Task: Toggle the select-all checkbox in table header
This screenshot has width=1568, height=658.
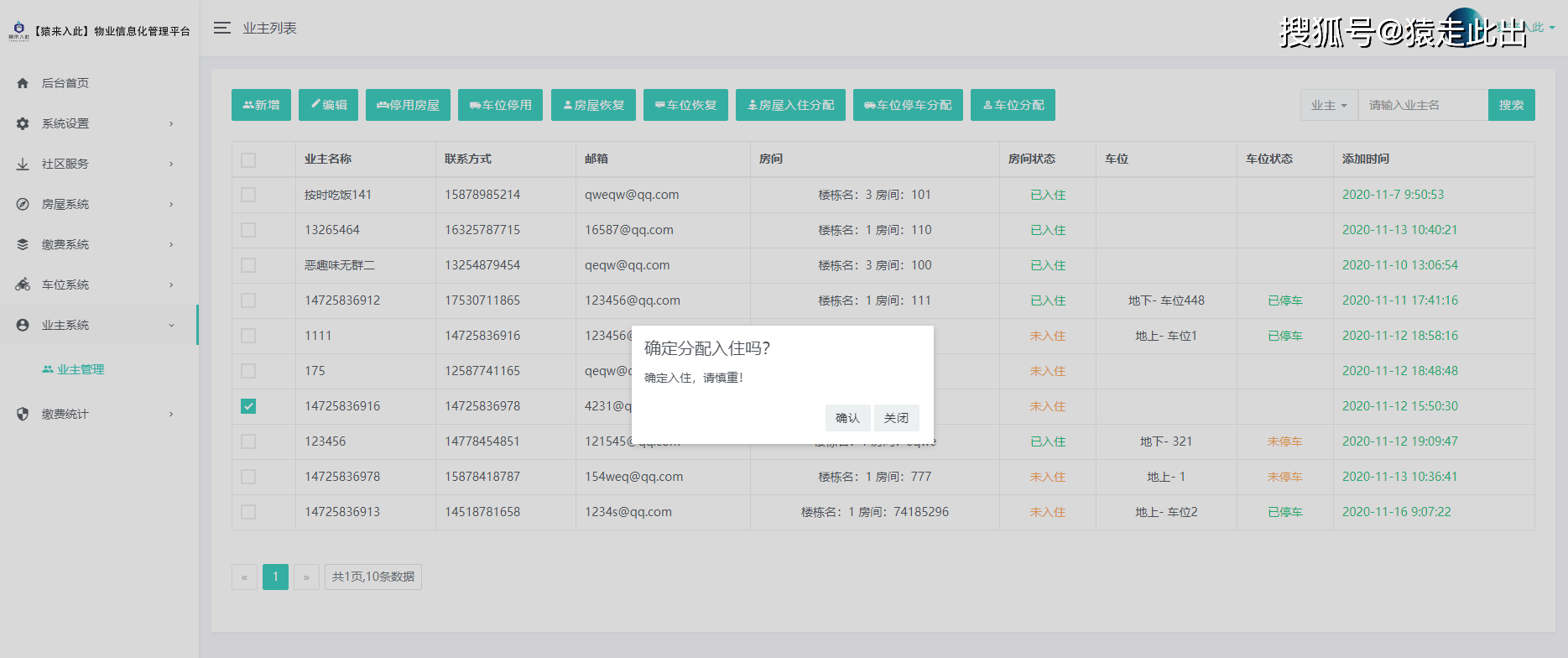Action: [x=248, y=159]
